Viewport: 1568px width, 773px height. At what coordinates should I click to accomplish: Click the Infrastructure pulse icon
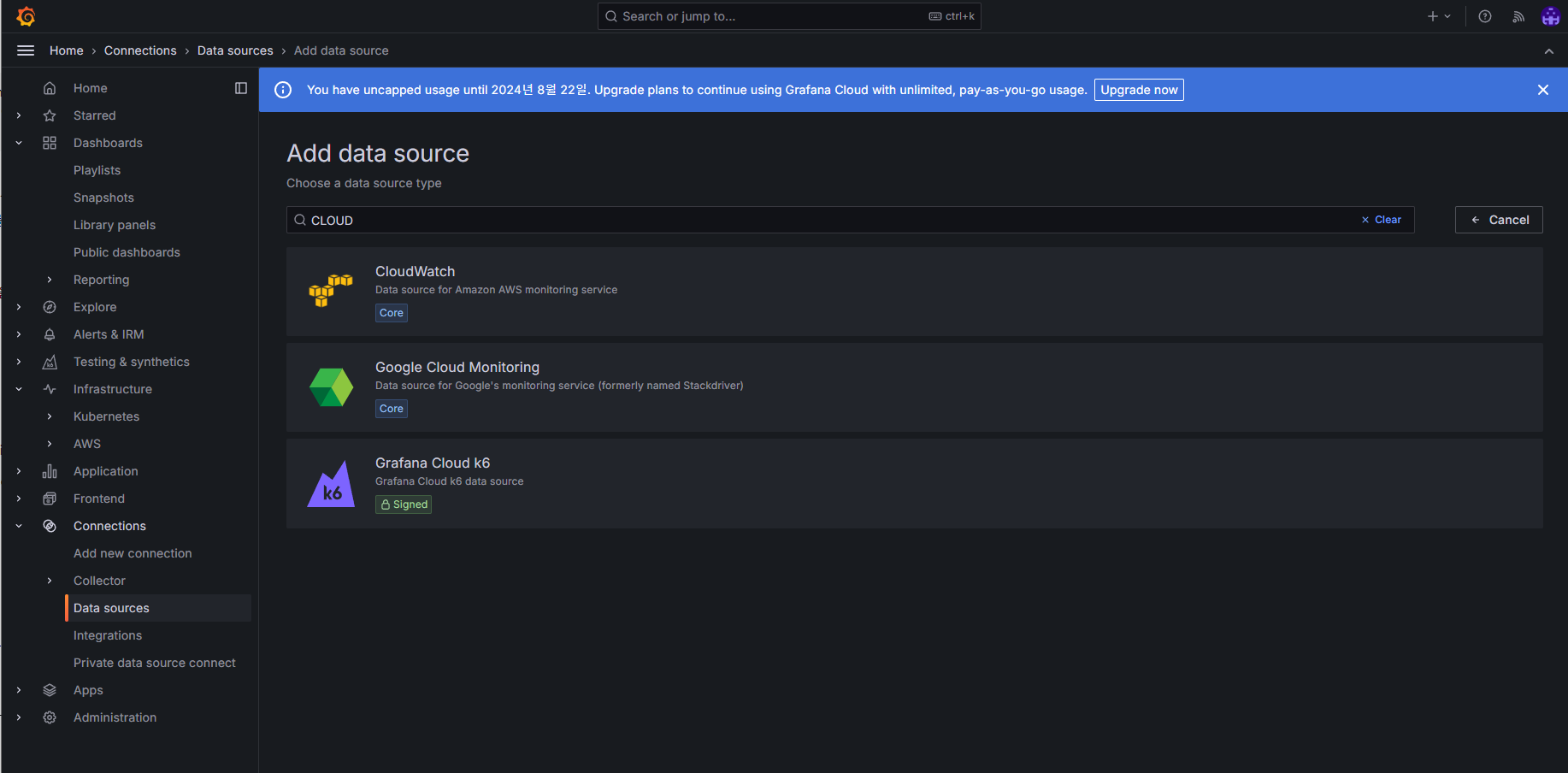click(x=50, y=389)
